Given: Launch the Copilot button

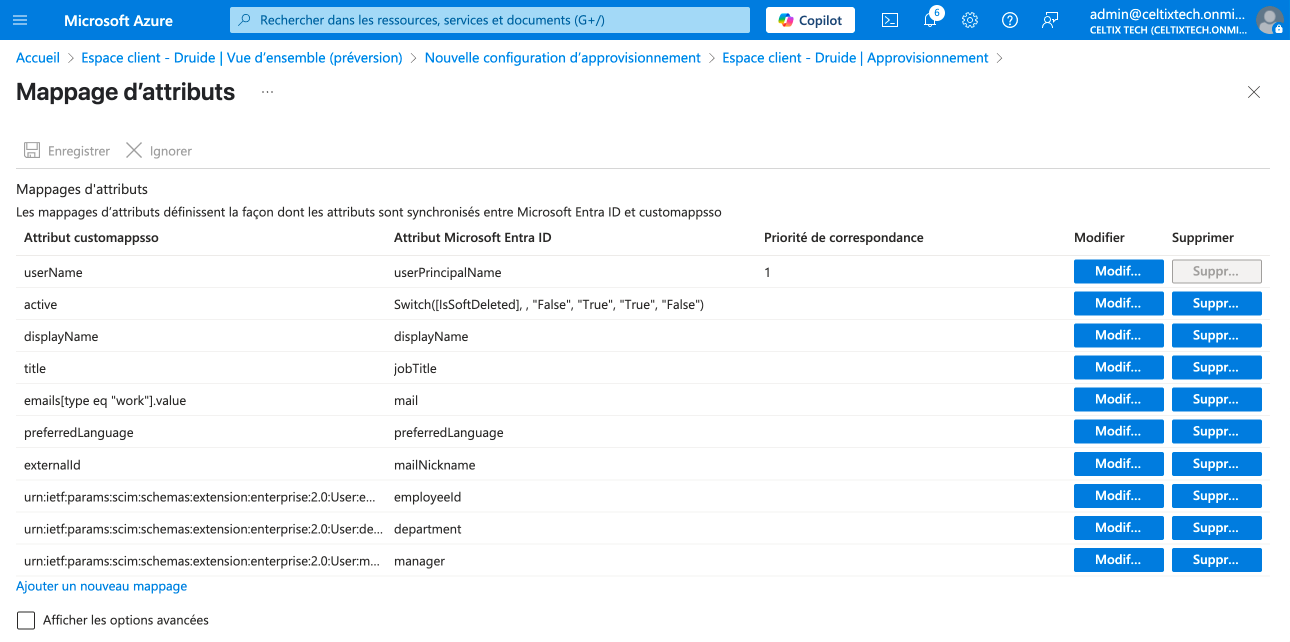Looking at the screenshot, I should point(810,20).
